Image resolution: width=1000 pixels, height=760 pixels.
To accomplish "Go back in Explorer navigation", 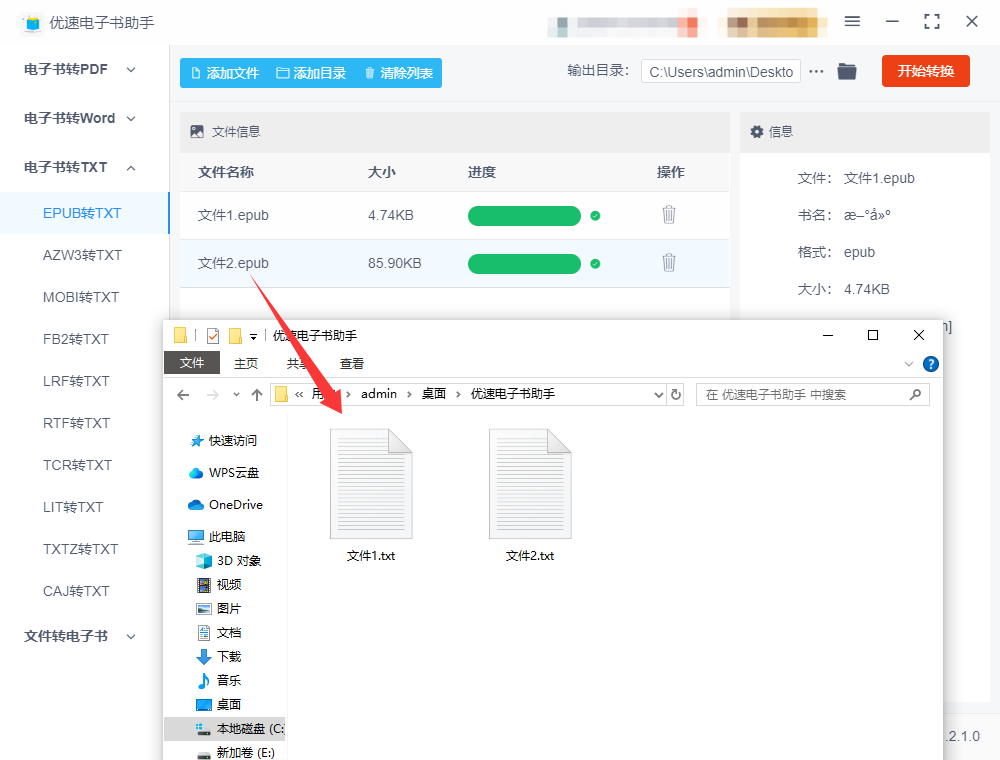I will [183, 395].
